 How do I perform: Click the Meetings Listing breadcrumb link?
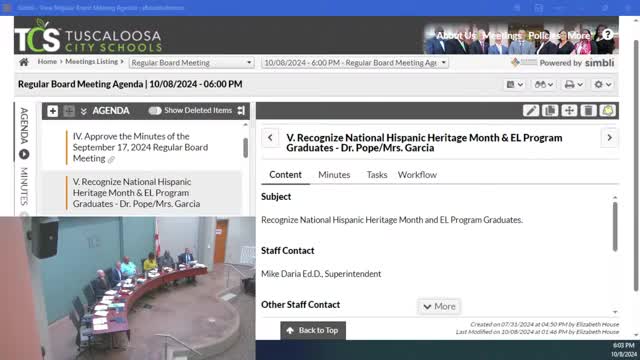point(91,62)
